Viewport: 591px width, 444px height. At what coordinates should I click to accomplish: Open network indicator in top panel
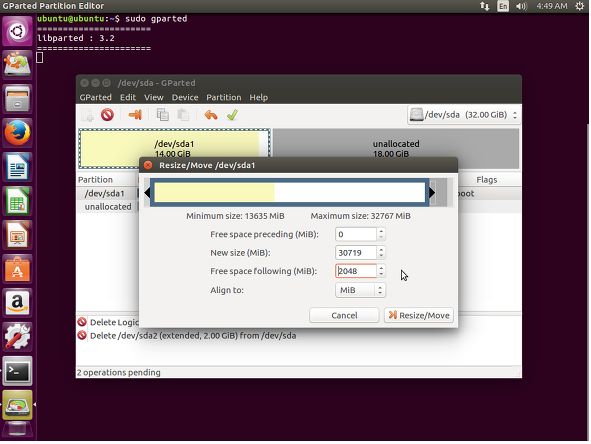tap(485, 6)
